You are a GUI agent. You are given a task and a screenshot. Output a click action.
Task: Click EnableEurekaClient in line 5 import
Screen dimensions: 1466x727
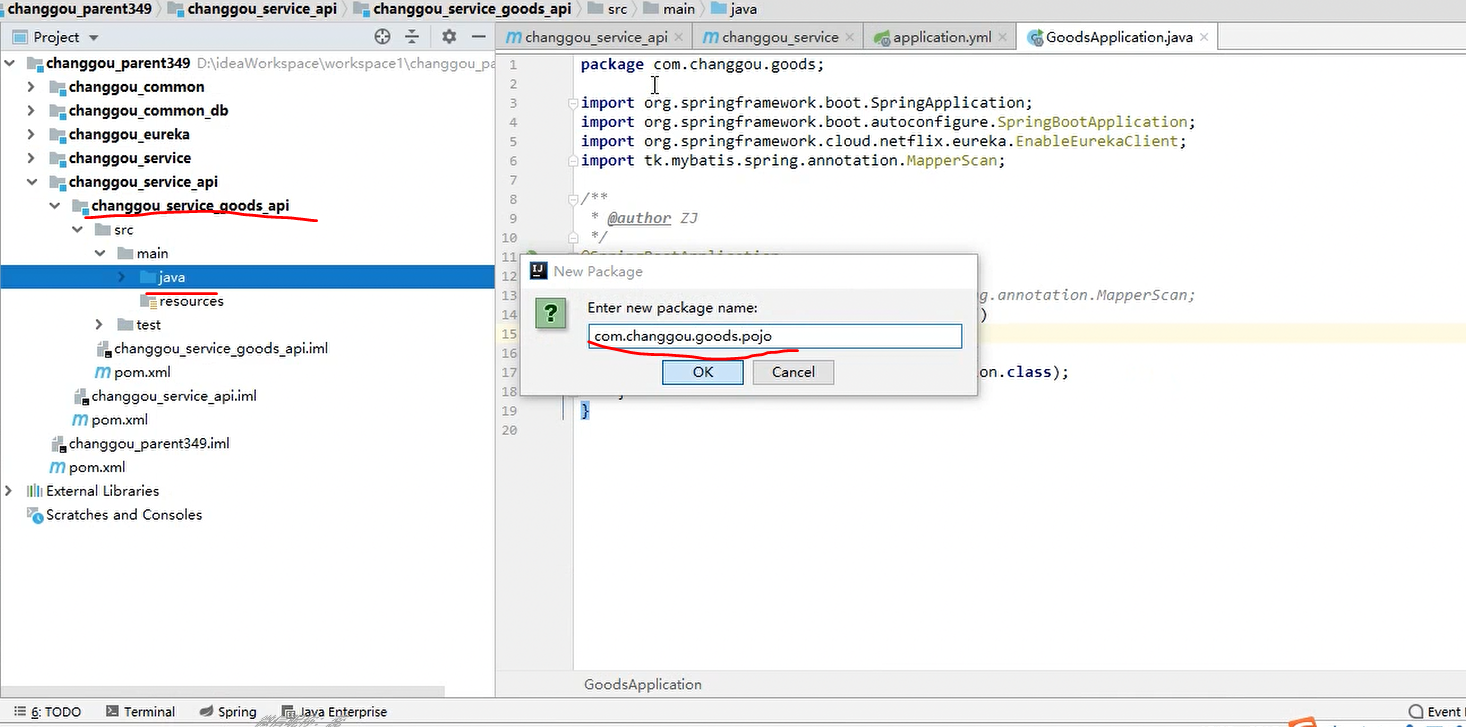click(1097, 141)
